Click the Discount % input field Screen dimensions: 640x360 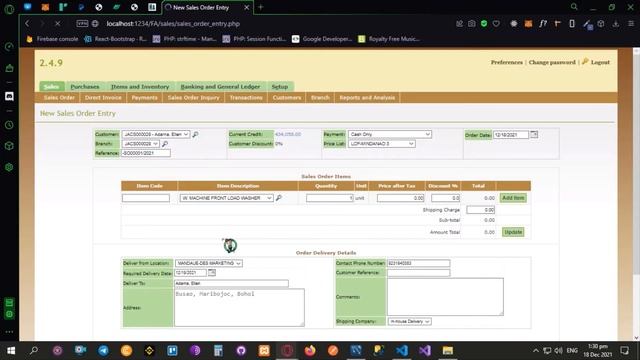click(x=446, y=198)
